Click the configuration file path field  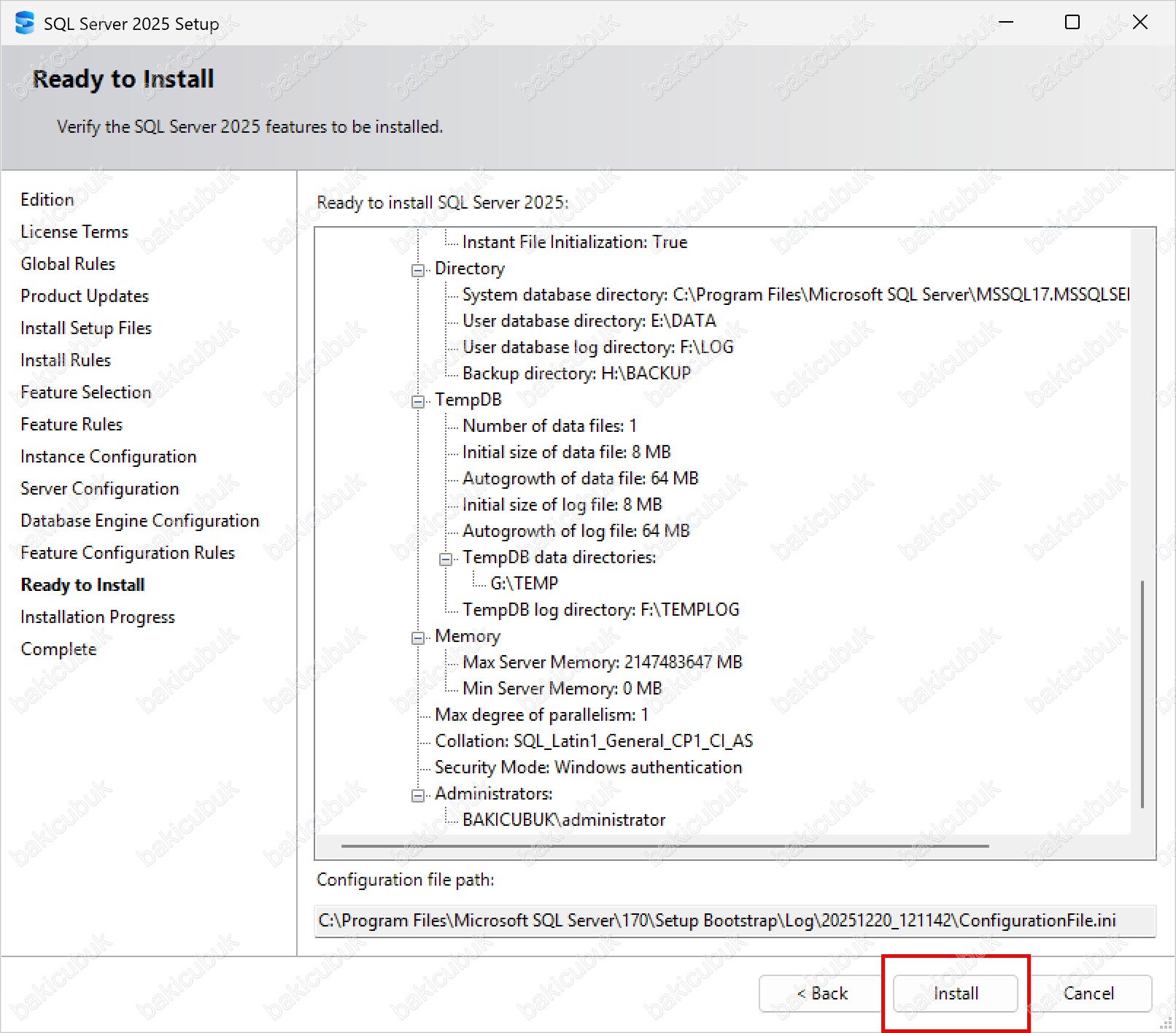coord(734,921)
